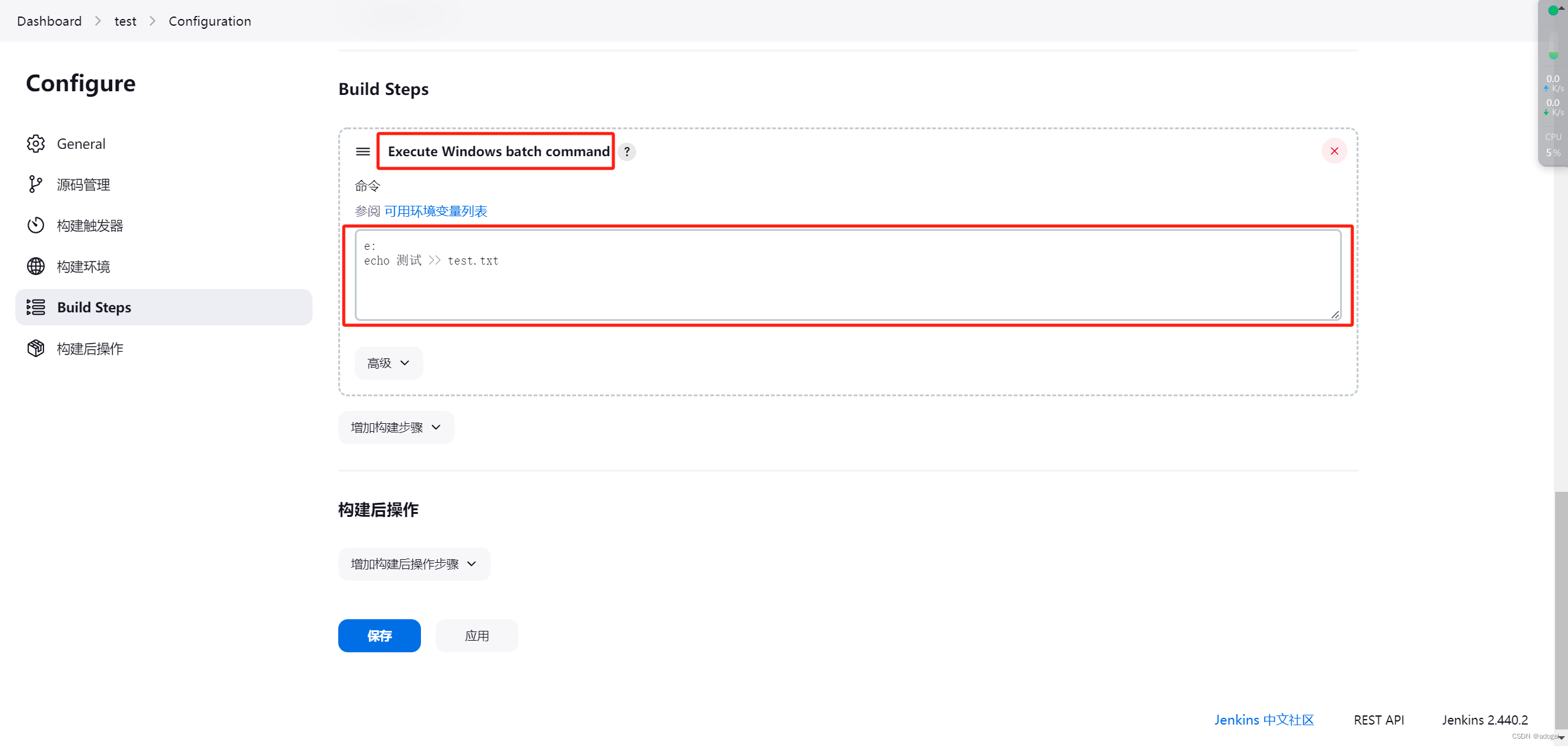Expand the 高级 advanced options
This screenshot has height=746, width=1568.
[x=388, y=363]
